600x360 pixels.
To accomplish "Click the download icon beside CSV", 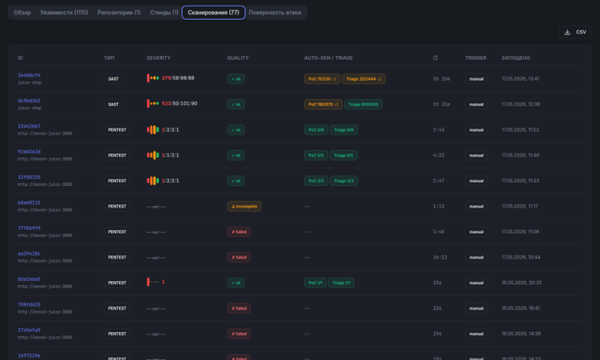I will click(x=567, y=32).
